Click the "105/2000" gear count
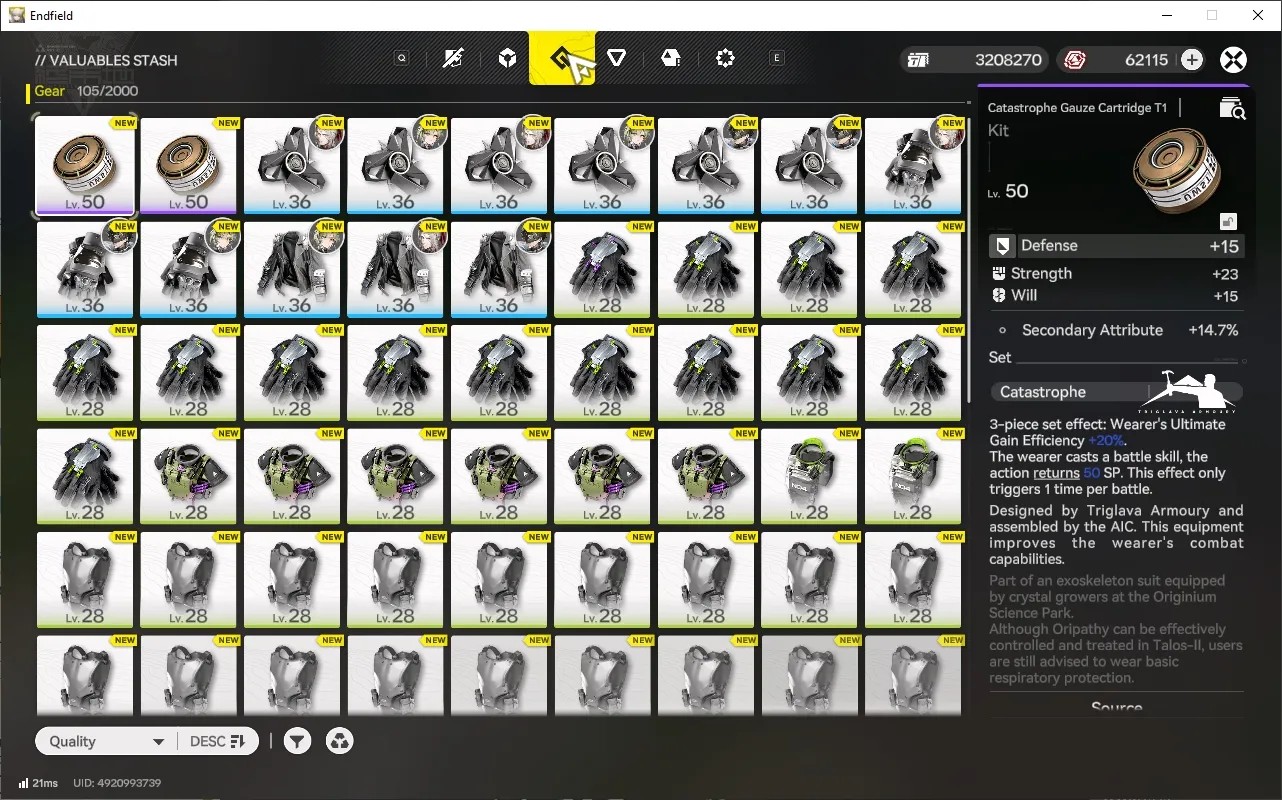 (106, 91)
